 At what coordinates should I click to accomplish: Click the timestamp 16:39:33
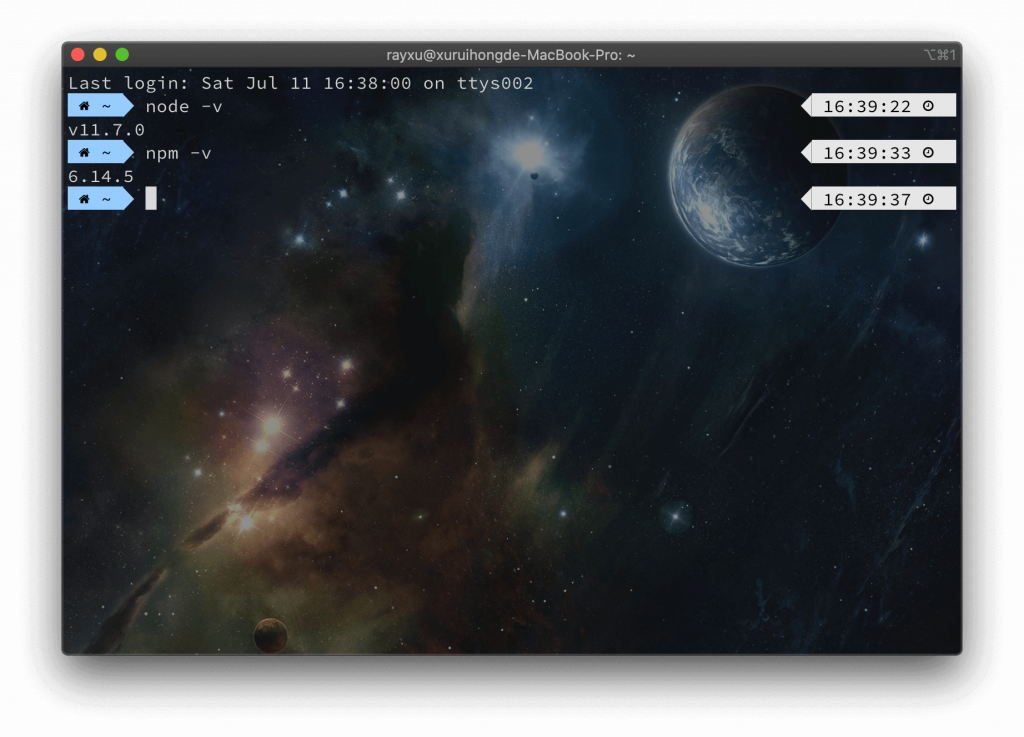(x=867, y=153)
